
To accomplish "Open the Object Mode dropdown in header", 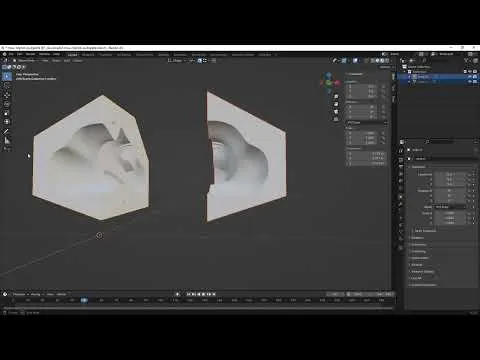I will pos(25,61).
